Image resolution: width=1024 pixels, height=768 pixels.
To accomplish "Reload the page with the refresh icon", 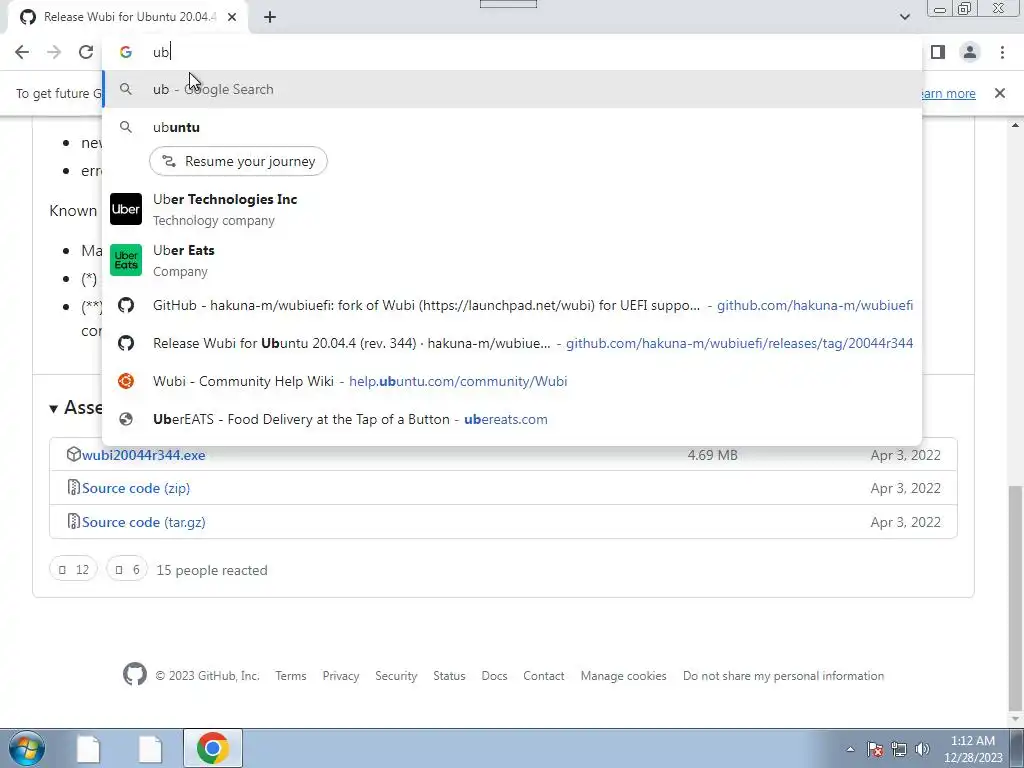I will point(86,52).
